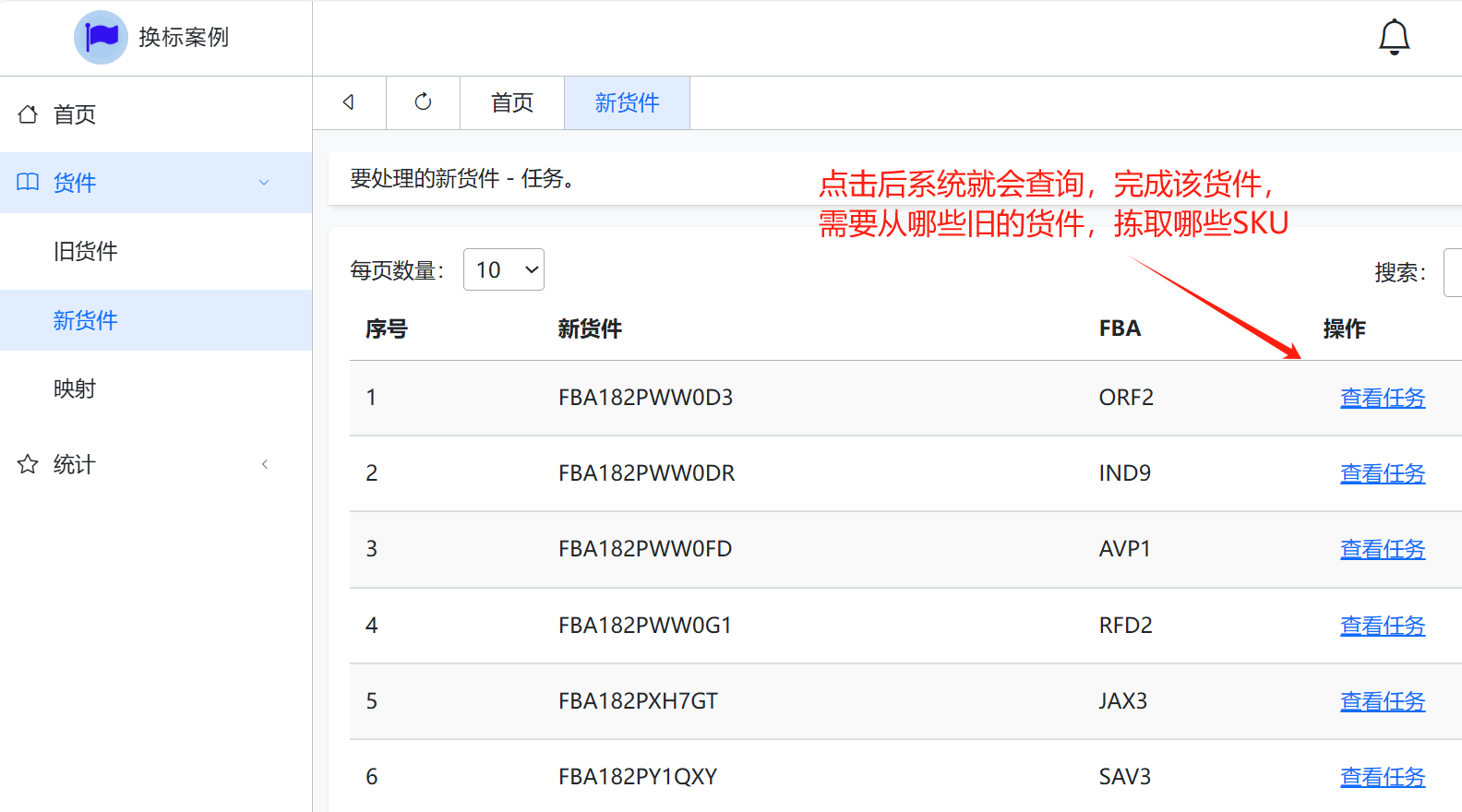The height and width of the screenshot is (812, 1462).
Task: Click the FBA column header
Action: pyautogui.click(x=1120, y=328)
